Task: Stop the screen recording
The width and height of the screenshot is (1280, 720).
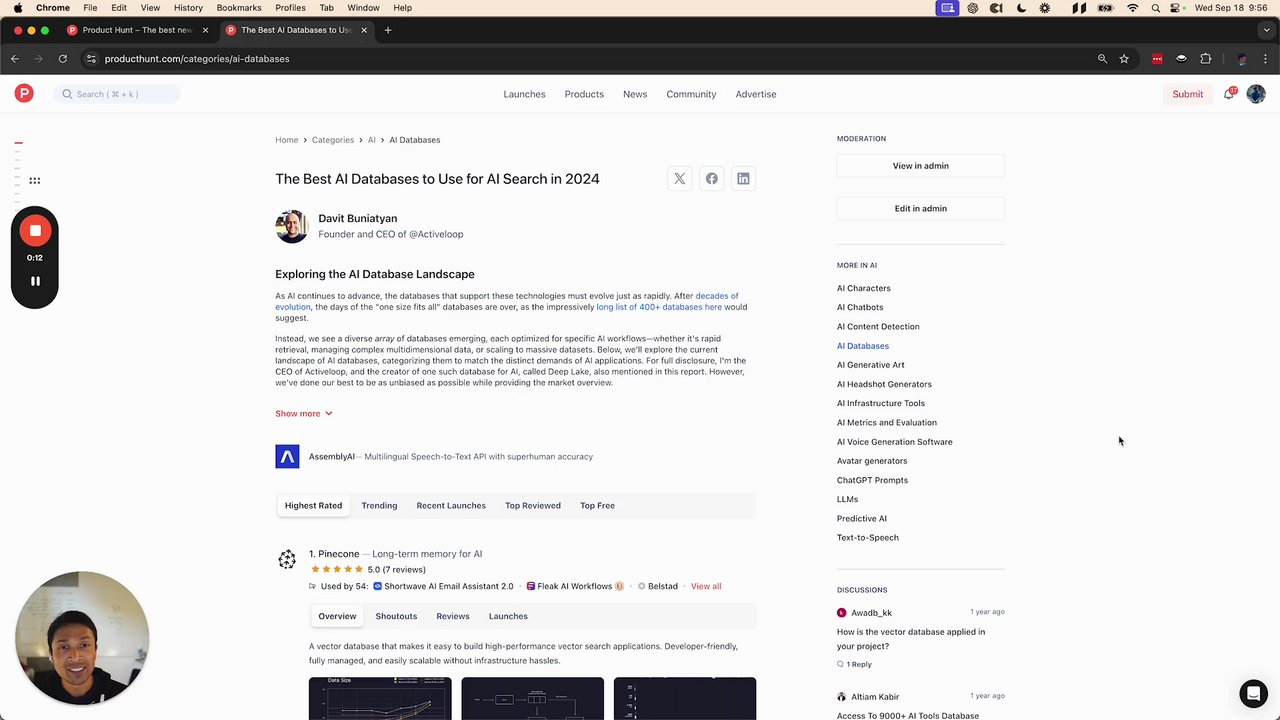Action: tap(35, 231)
